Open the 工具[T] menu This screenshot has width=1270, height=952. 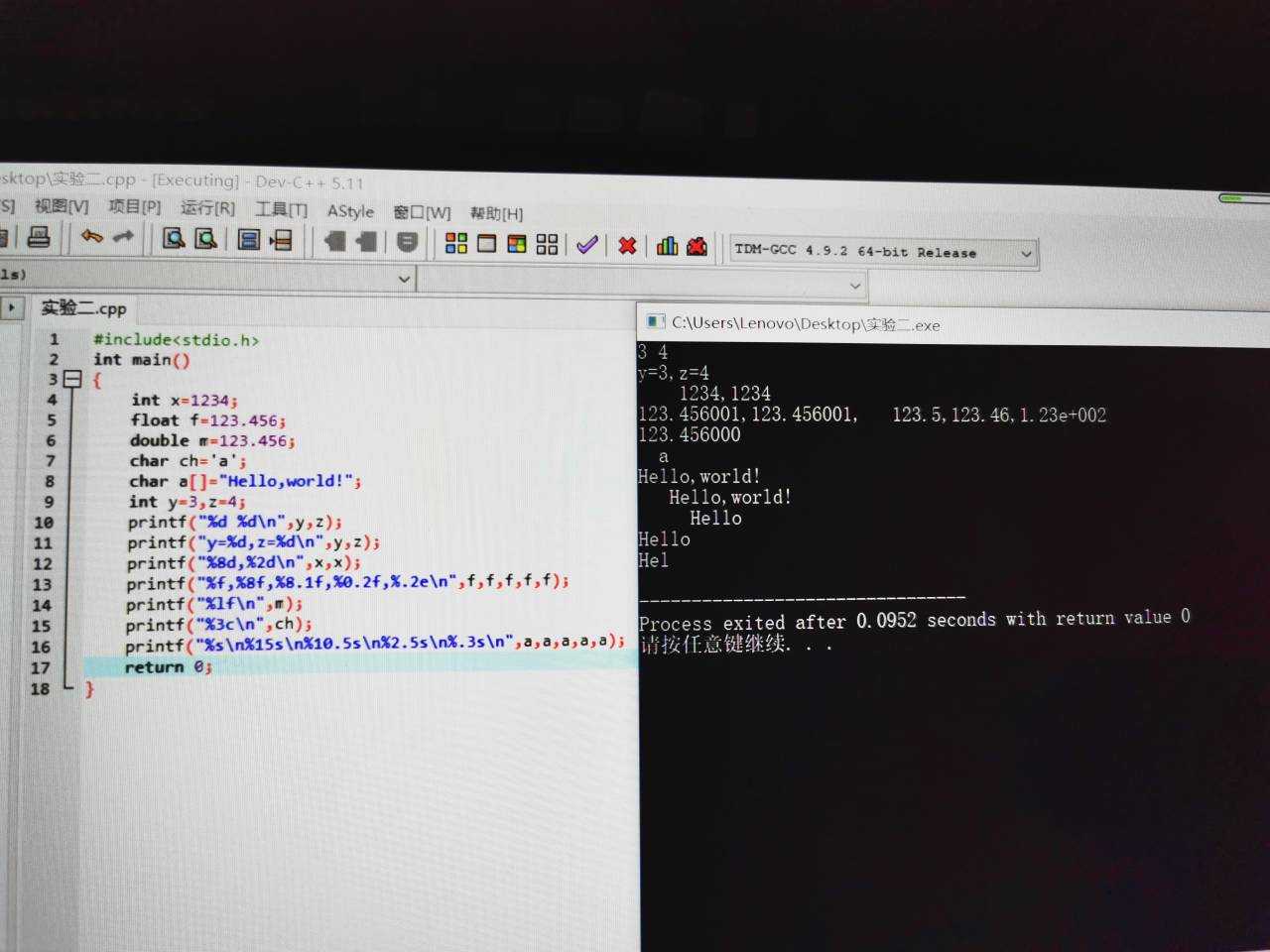pos(281,209)
